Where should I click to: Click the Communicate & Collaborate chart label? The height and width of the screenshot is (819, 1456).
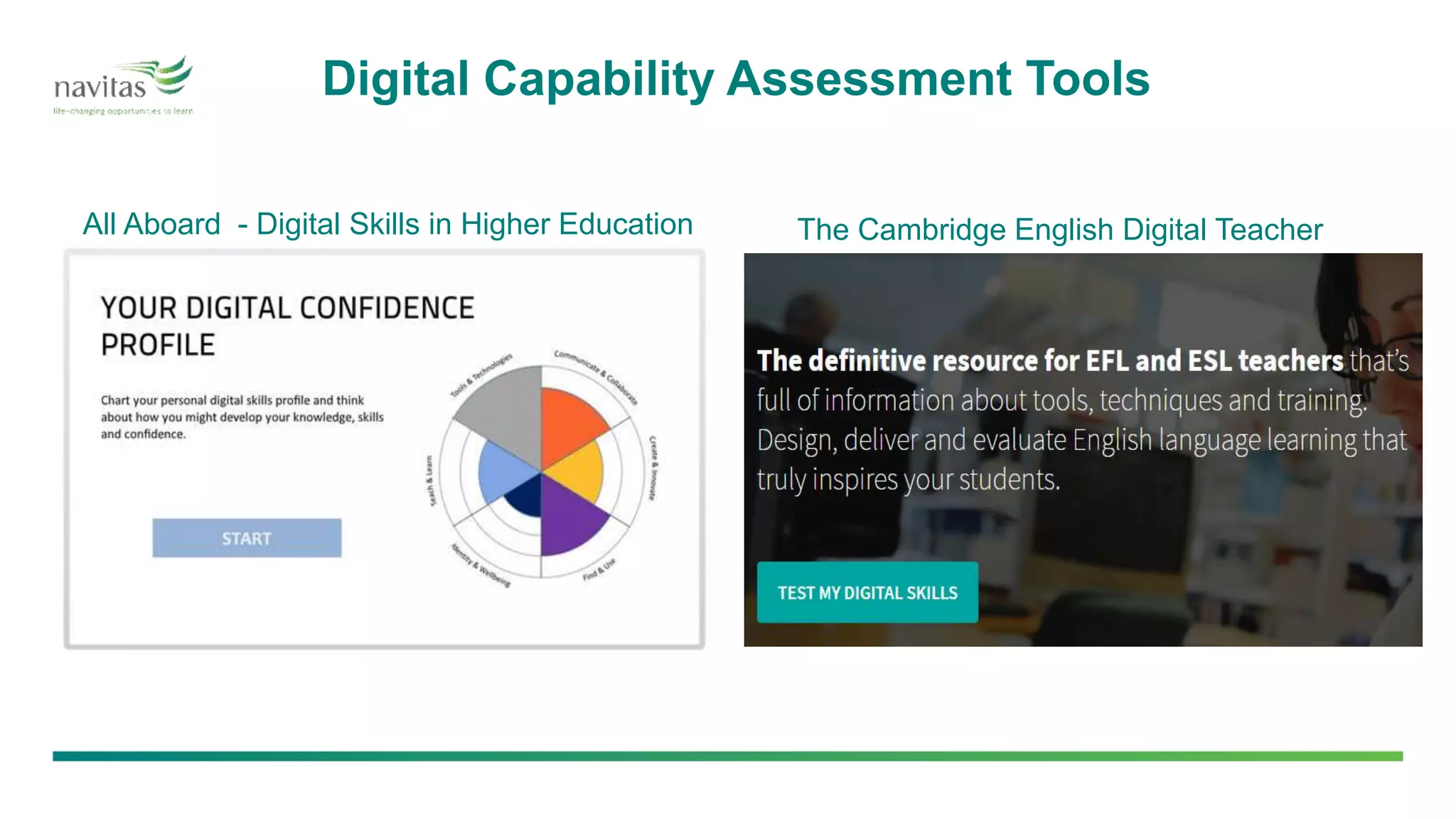(x=596, y=377)
